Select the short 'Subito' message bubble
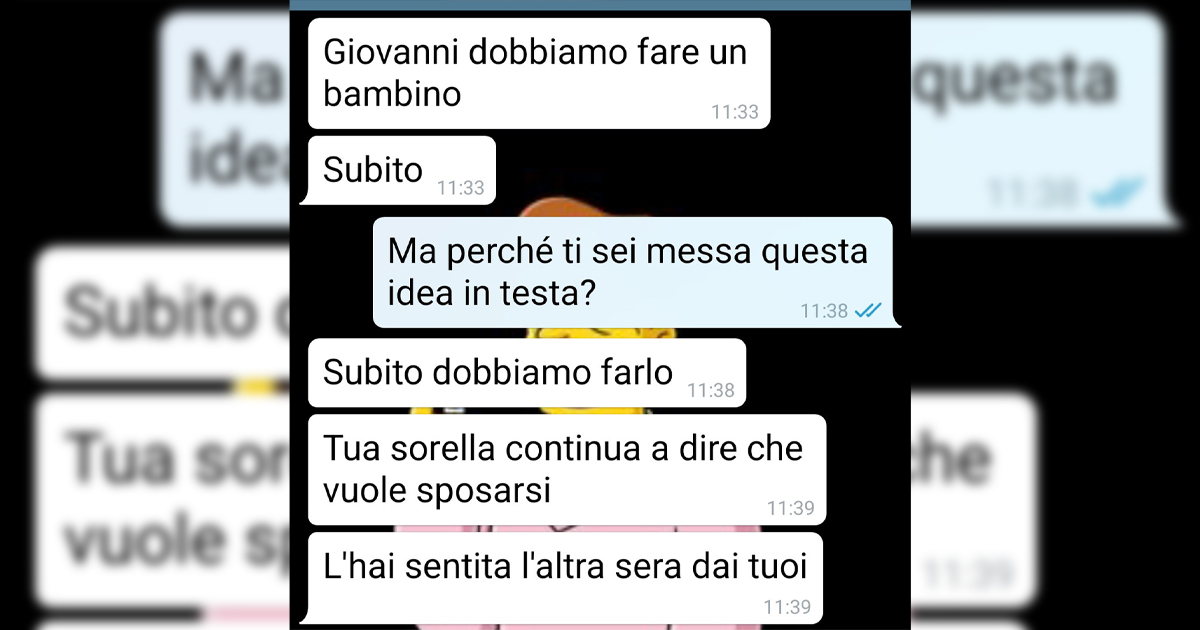This screenshot has height=630, width=1200. [x=398, y=170]
